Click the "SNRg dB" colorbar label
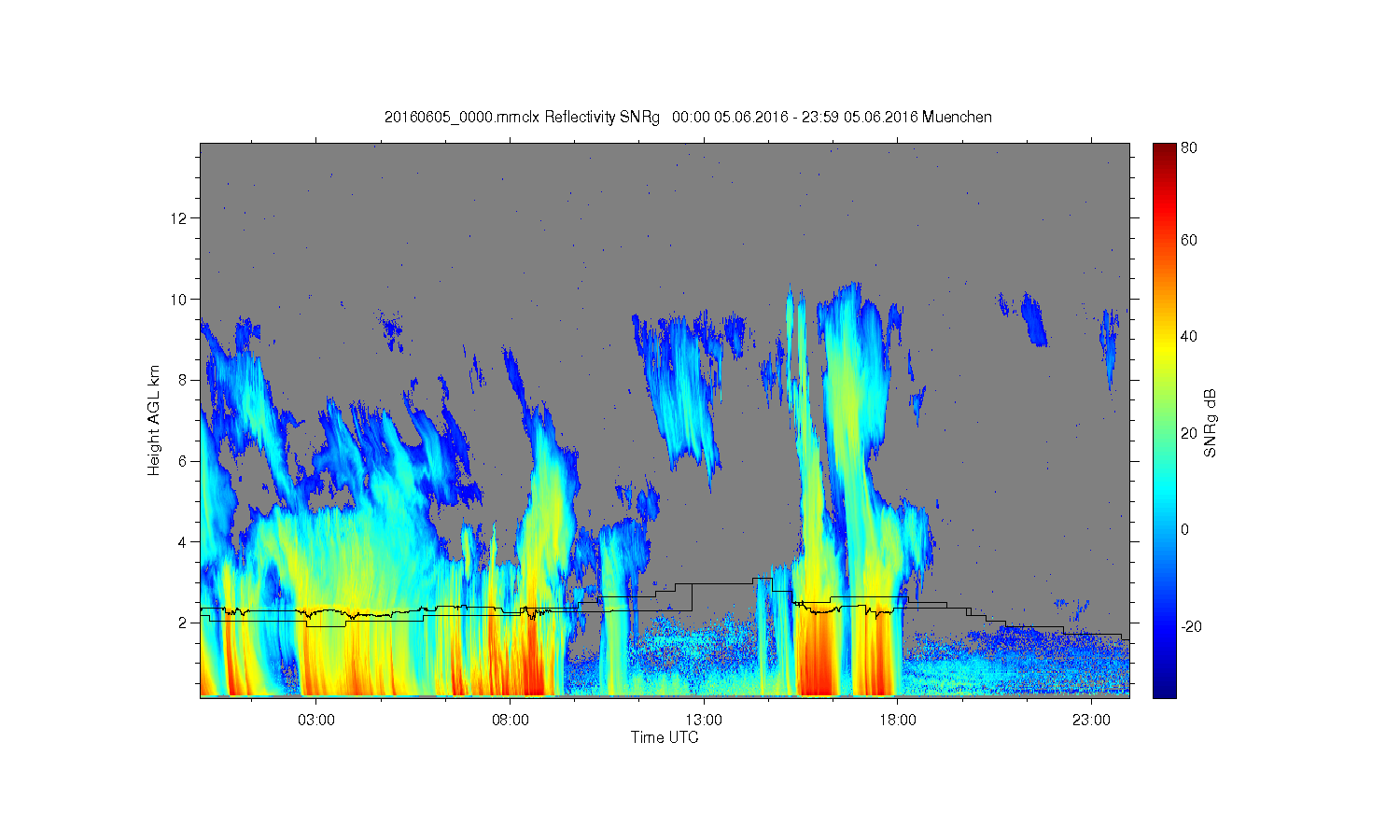Viewport: 1400px width, 840px height. click(x=1211, y=423)
